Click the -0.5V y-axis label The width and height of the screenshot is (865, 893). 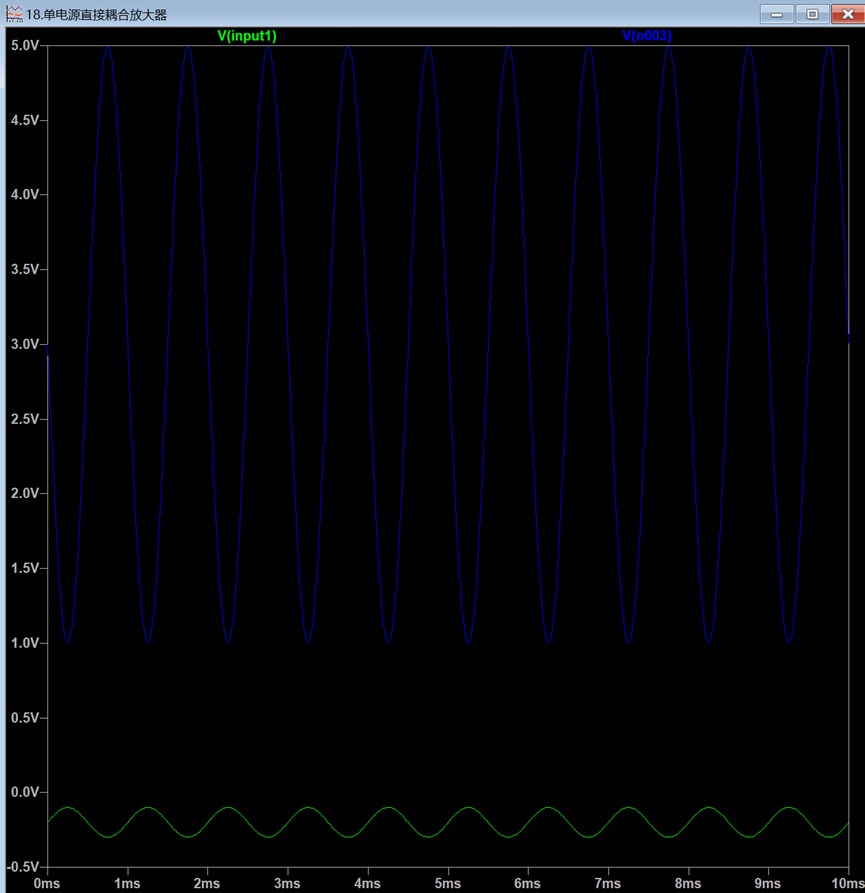point(23,867)
